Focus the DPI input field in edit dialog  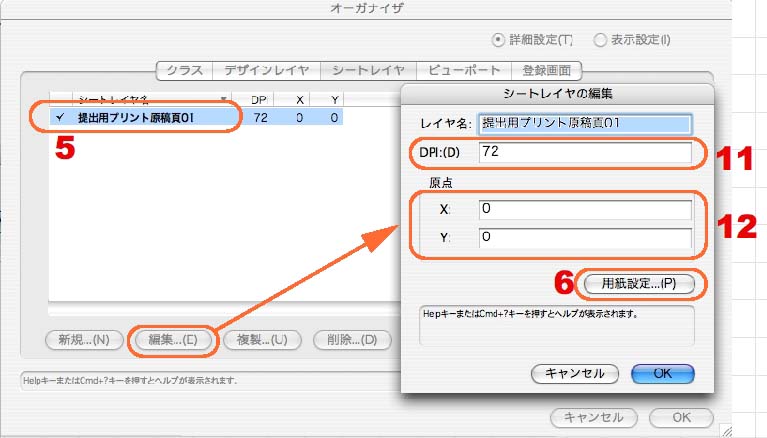click(x=584, y=152)
